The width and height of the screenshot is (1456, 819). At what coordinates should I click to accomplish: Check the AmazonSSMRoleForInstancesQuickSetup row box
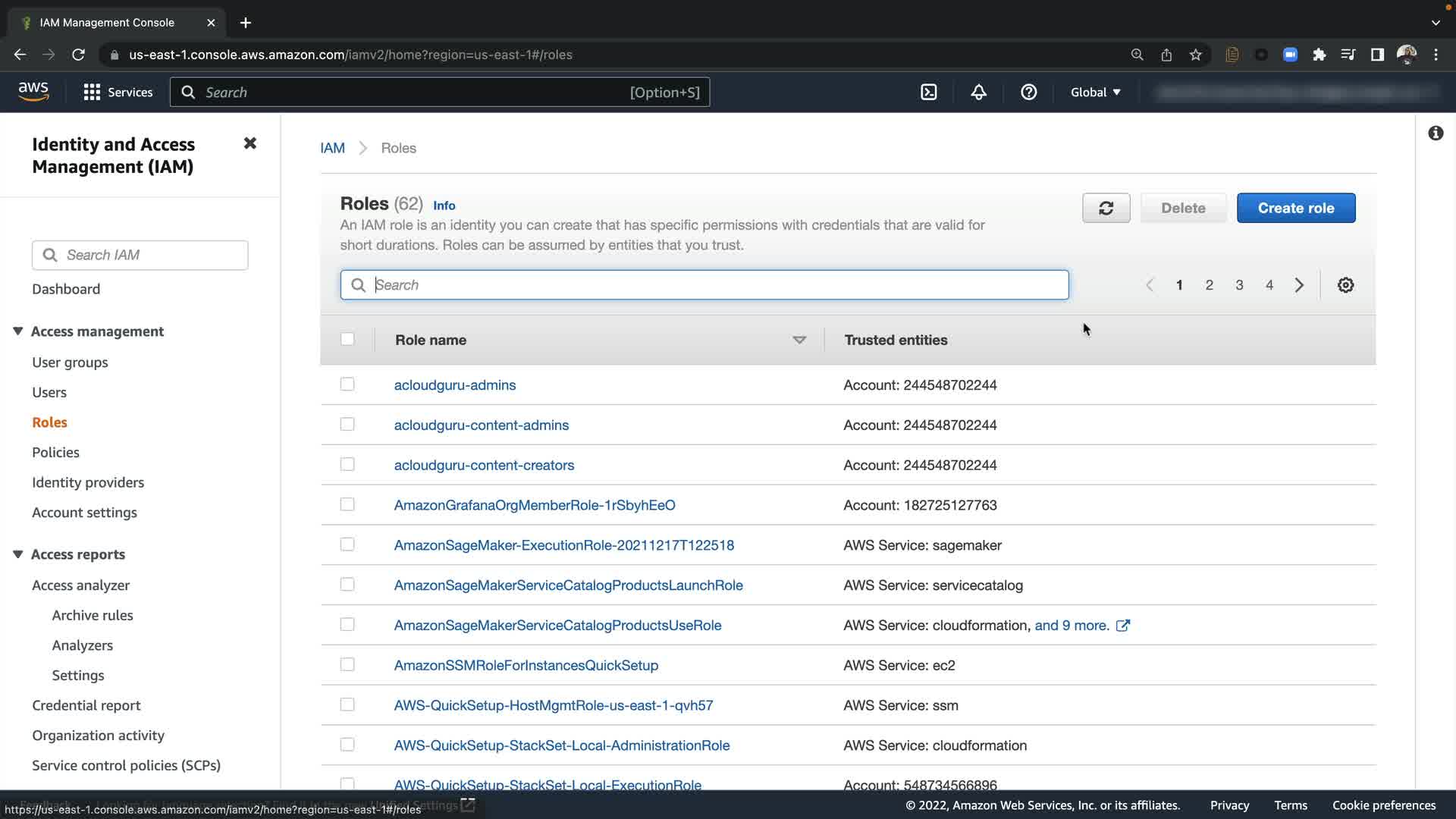[347, 665]
